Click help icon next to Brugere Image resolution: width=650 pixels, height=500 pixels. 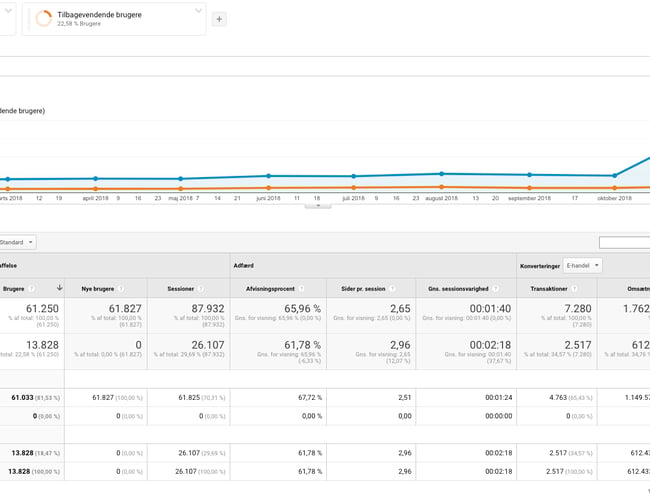(32, 288)
